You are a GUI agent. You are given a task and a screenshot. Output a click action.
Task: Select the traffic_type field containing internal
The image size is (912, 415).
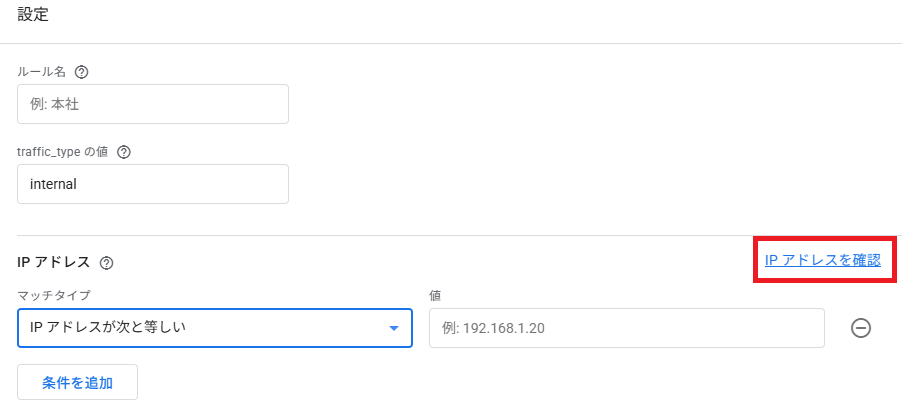153,184
